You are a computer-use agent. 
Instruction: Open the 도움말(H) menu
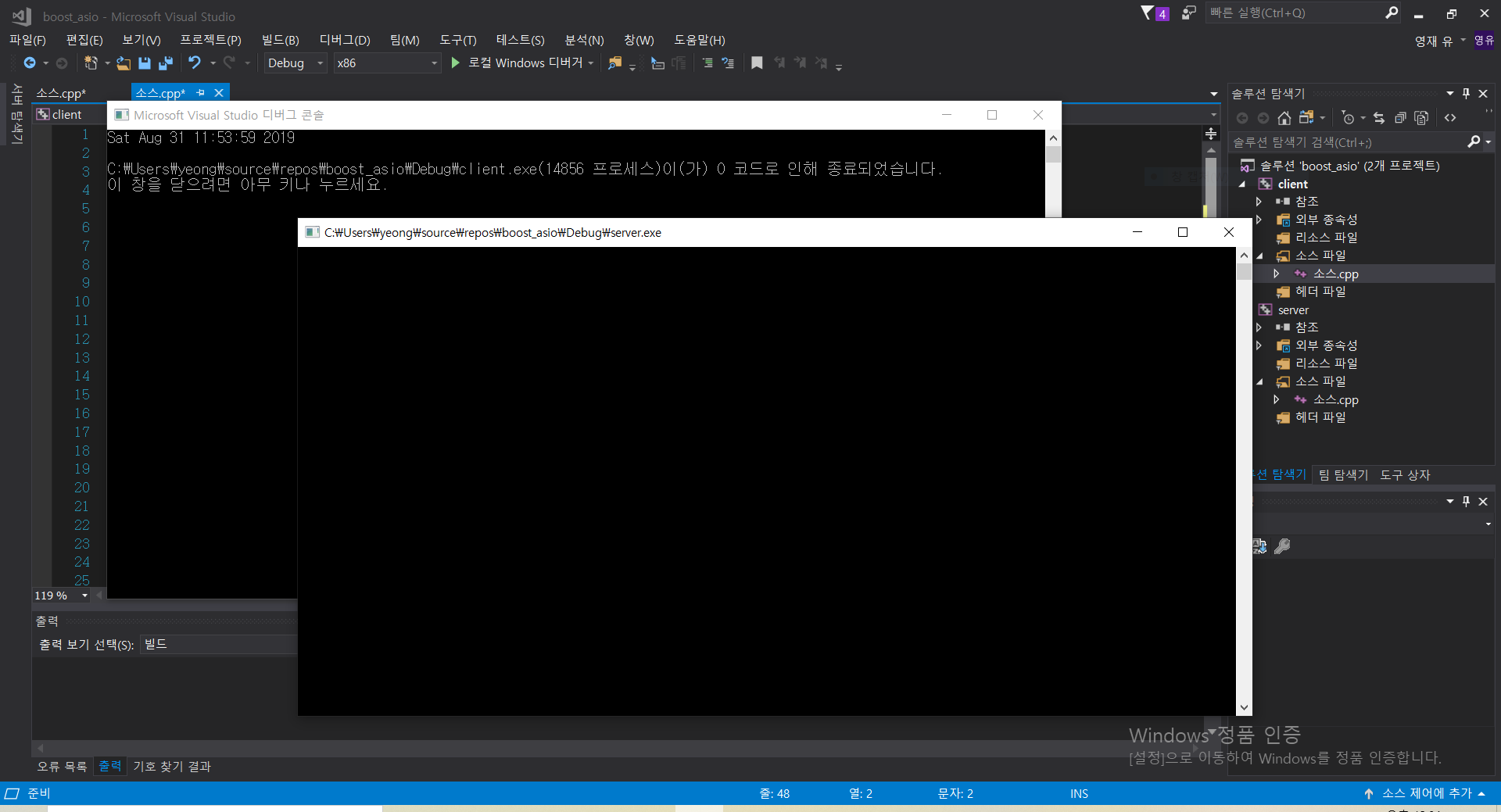pyautogui.click(x=700, y=40)
